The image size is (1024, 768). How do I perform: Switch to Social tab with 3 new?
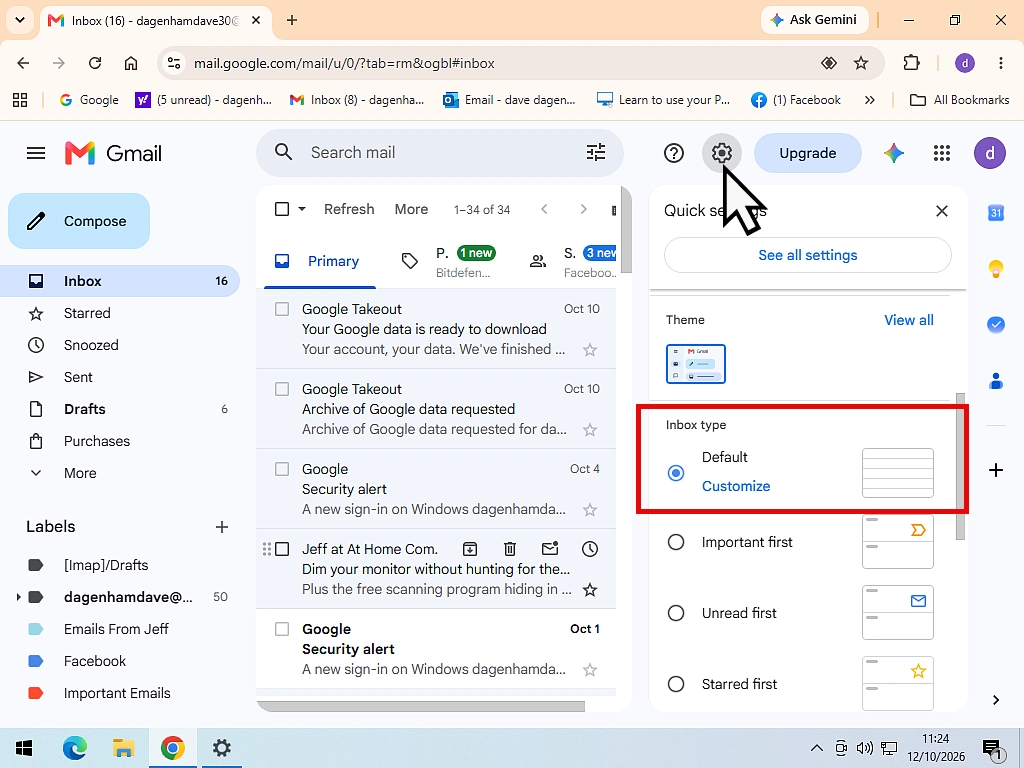coord(575,262)
